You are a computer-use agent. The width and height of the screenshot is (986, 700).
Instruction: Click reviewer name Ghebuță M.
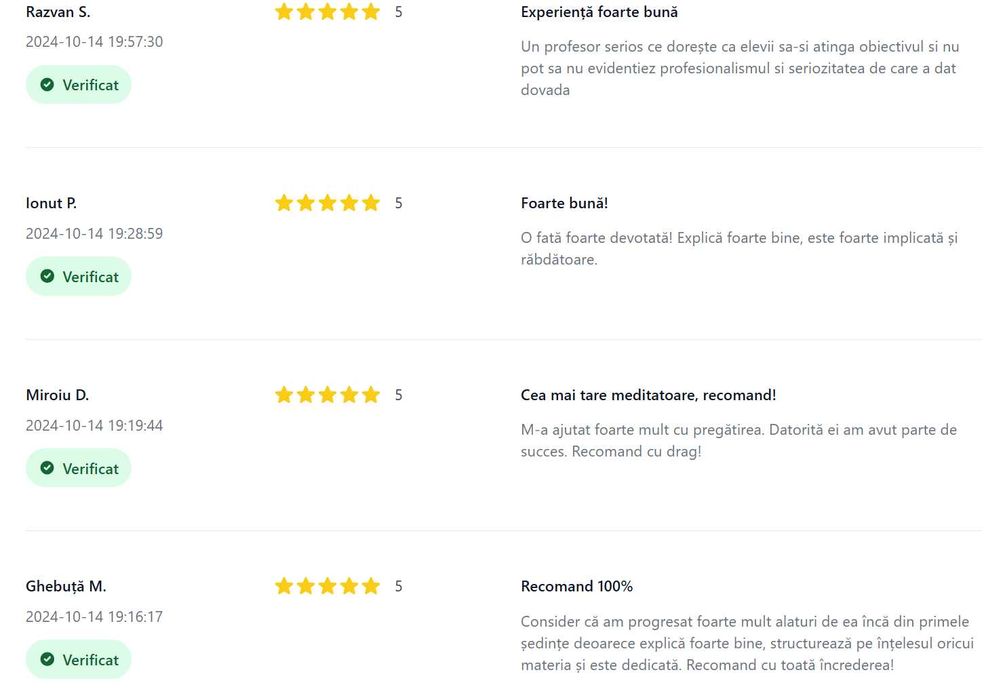[x=66, y=586]
